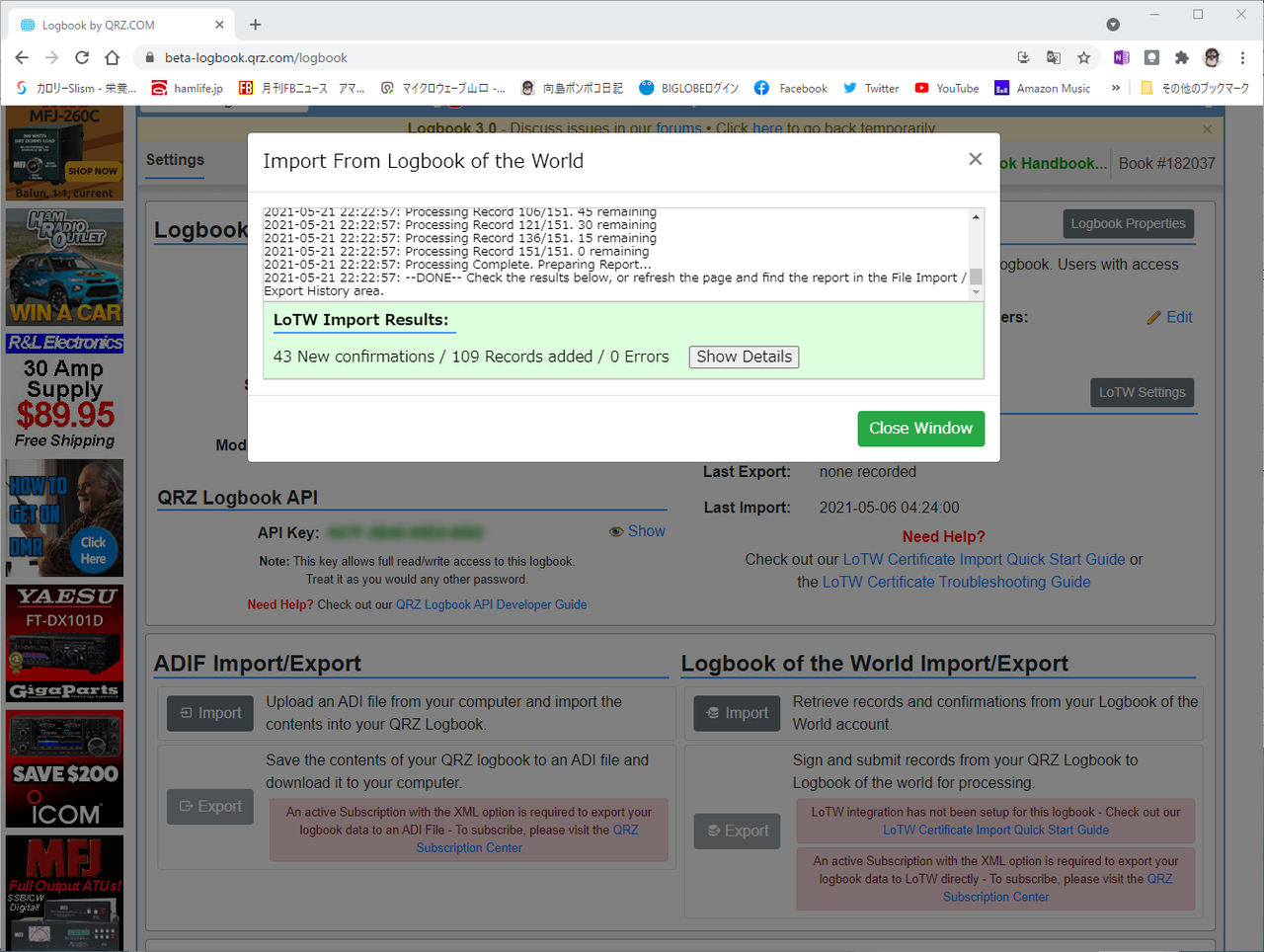Open a new browser tab
Image resolution: width=1264 pixels, height=952 pixels.
[x=255, y=25]
